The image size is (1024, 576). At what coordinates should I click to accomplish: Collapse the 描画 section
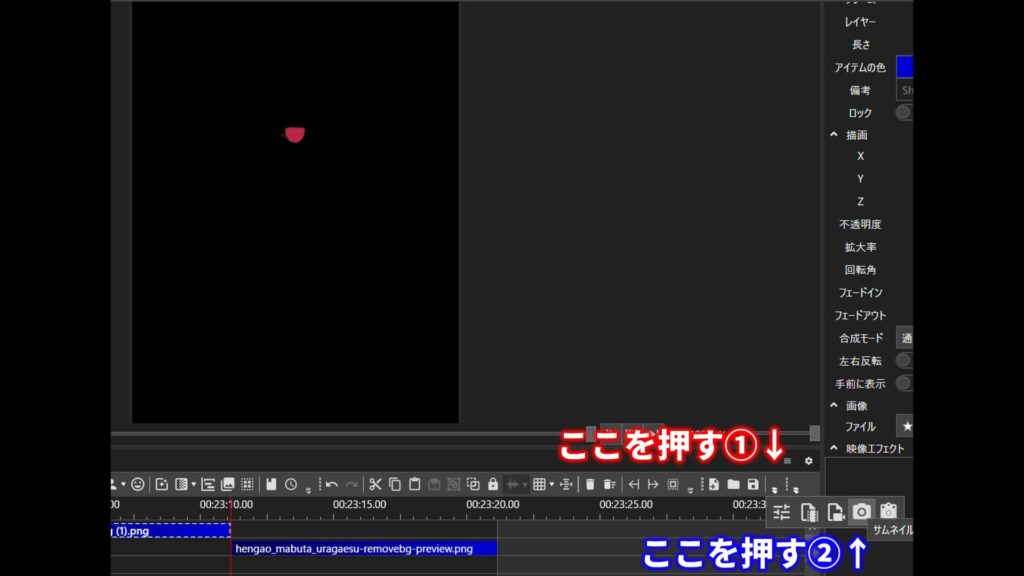point(834,135)
